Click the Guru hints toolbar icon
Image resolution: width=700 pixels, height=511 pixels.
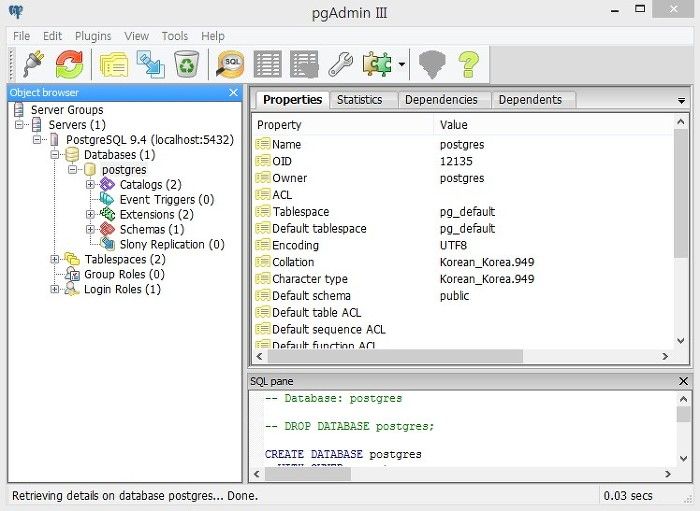pos(432,65)
